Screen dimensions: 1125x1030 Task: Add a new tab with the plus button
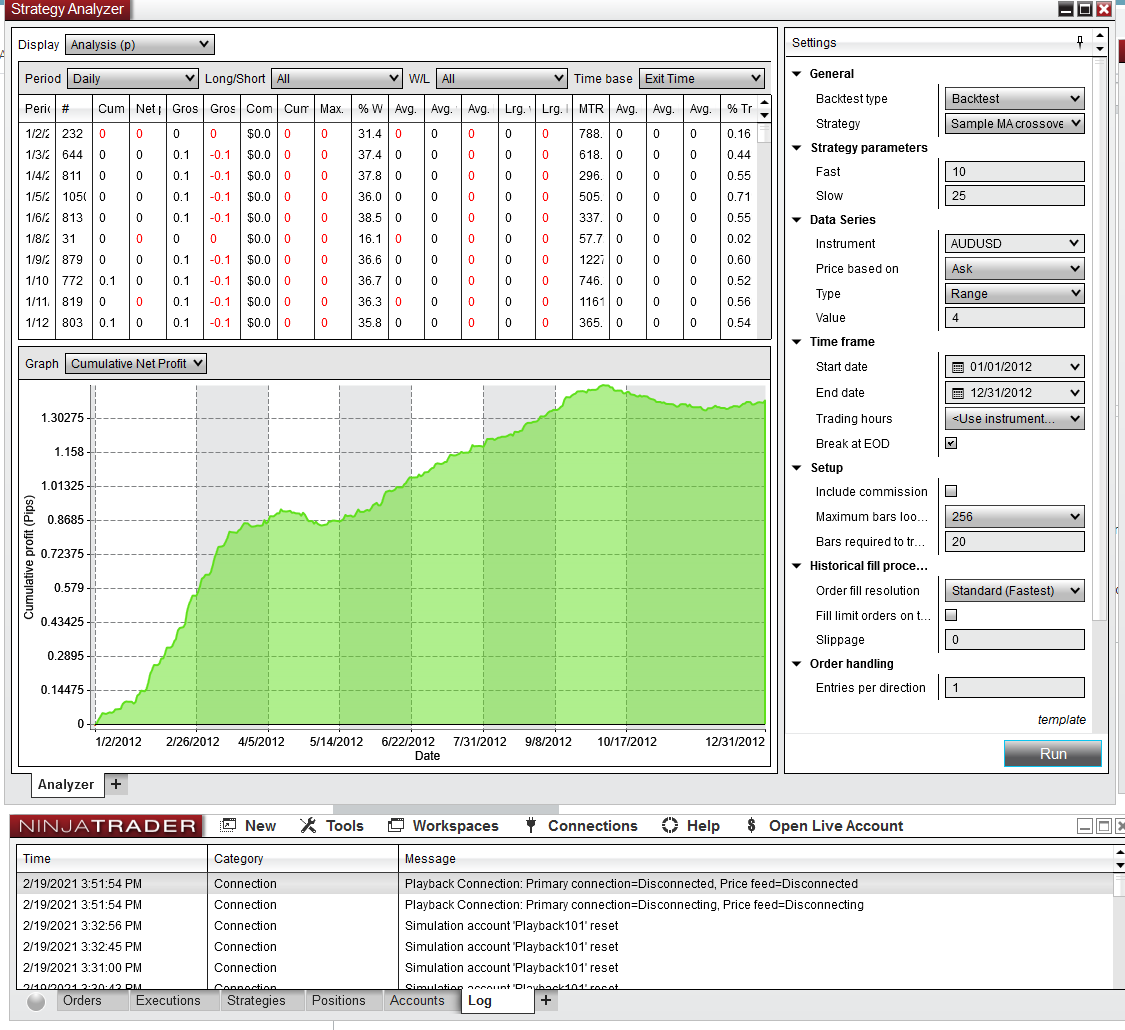(546, 1000)
